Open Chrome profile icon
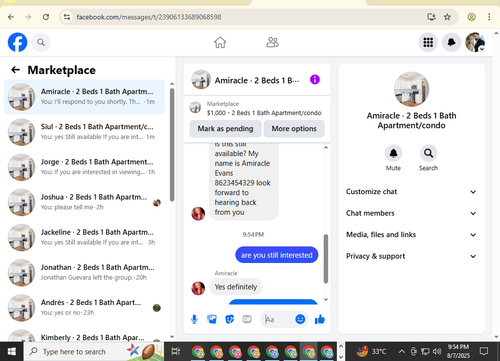This screenshot has width=500, height=361. coord(471,17)
